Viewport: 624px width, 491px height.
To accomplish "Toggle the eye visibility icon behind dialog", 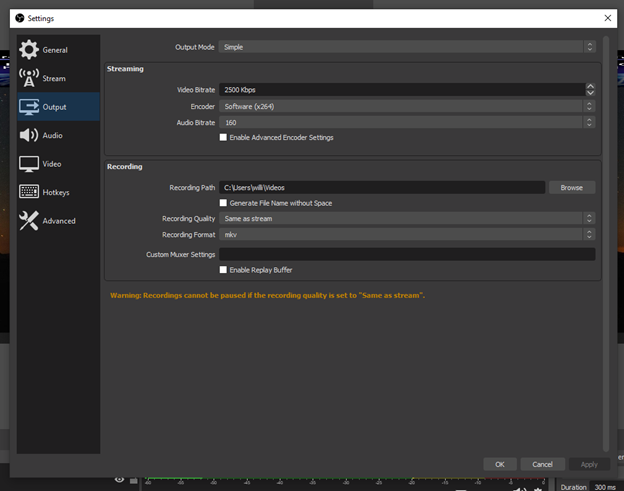I will click(119, 479).
